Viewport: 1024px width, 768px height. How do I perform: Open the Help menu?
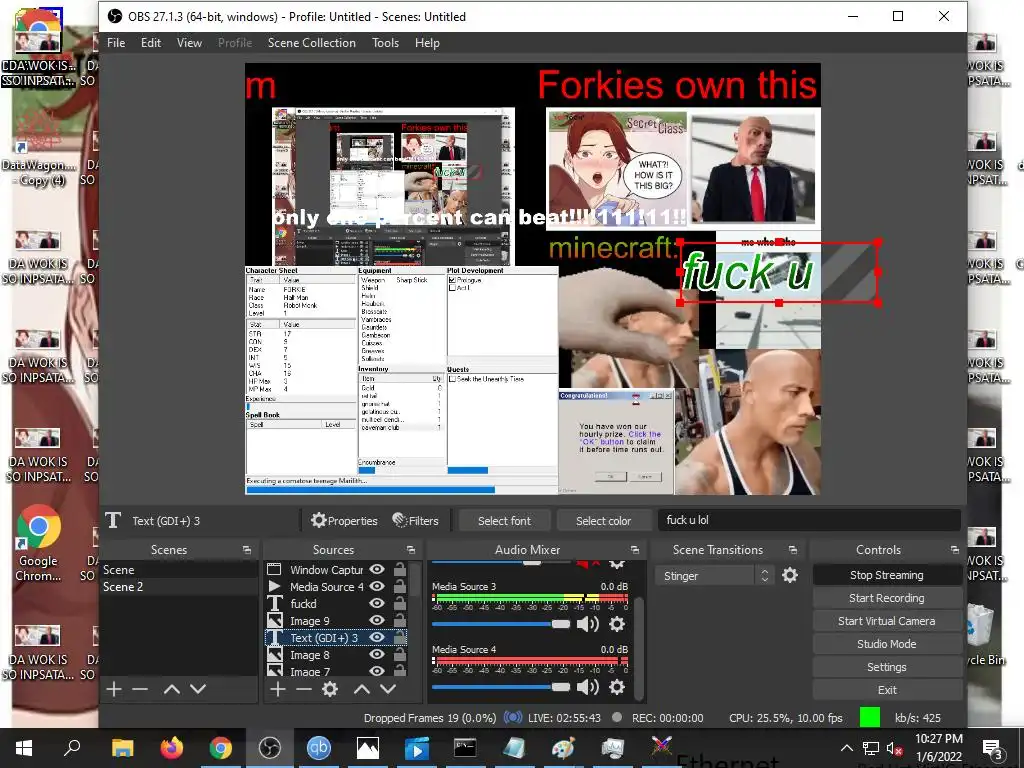427,42
